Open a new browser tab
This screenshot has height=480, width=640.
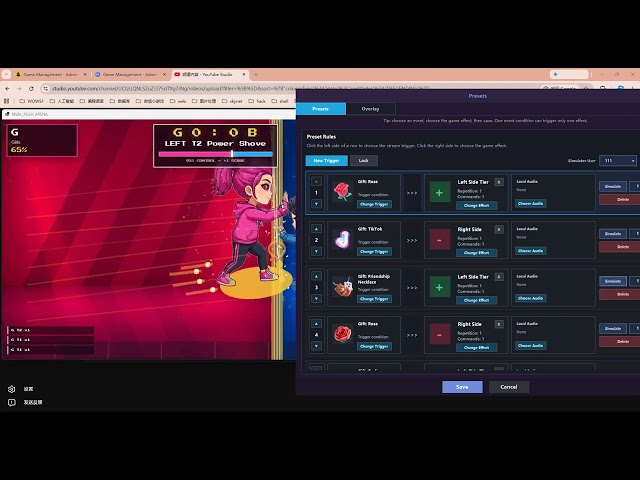pyautogui.click(x=256, y=74)
